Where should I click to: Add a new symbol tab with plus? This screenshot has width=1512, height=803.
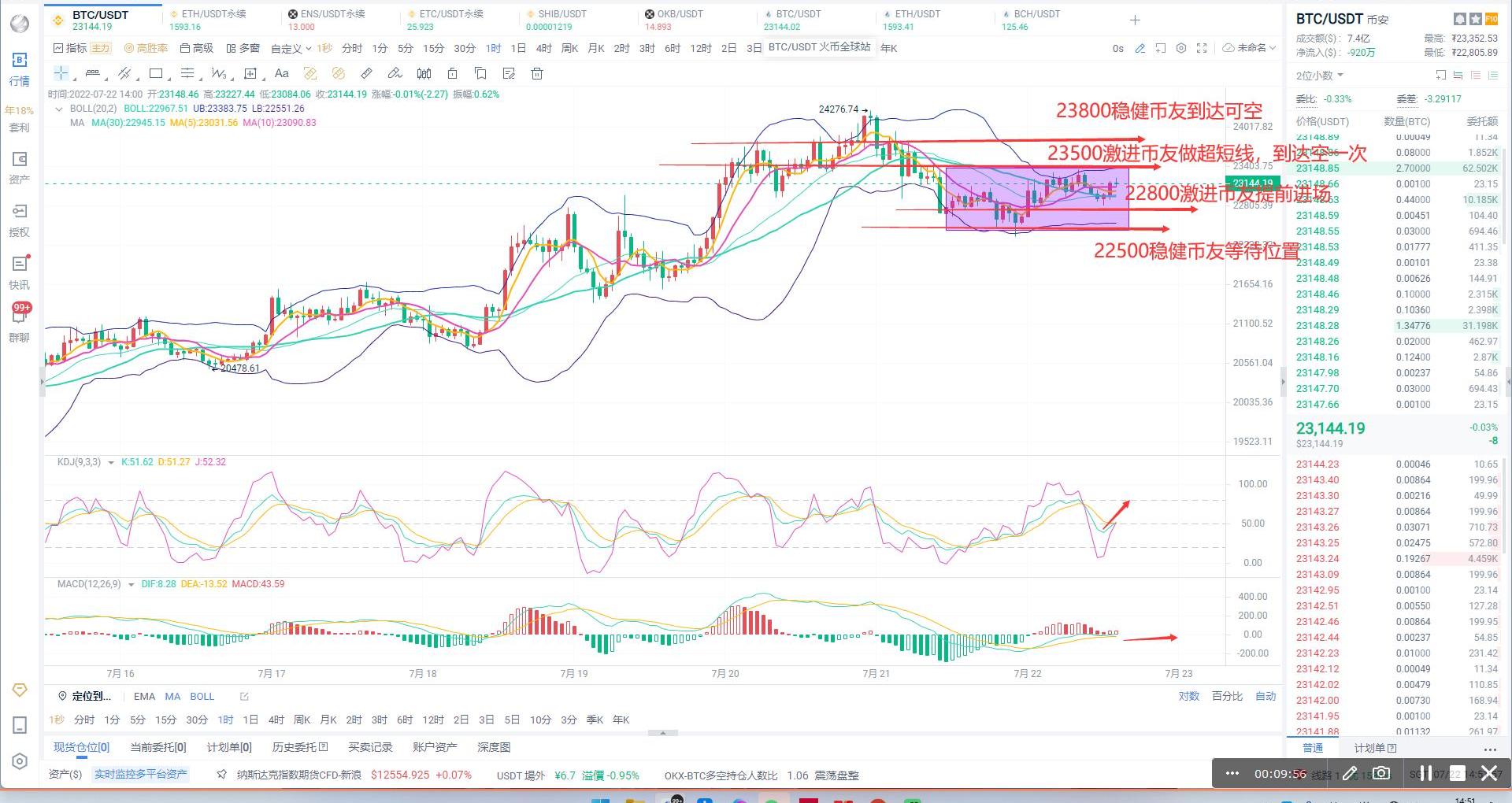[1135, 20]
